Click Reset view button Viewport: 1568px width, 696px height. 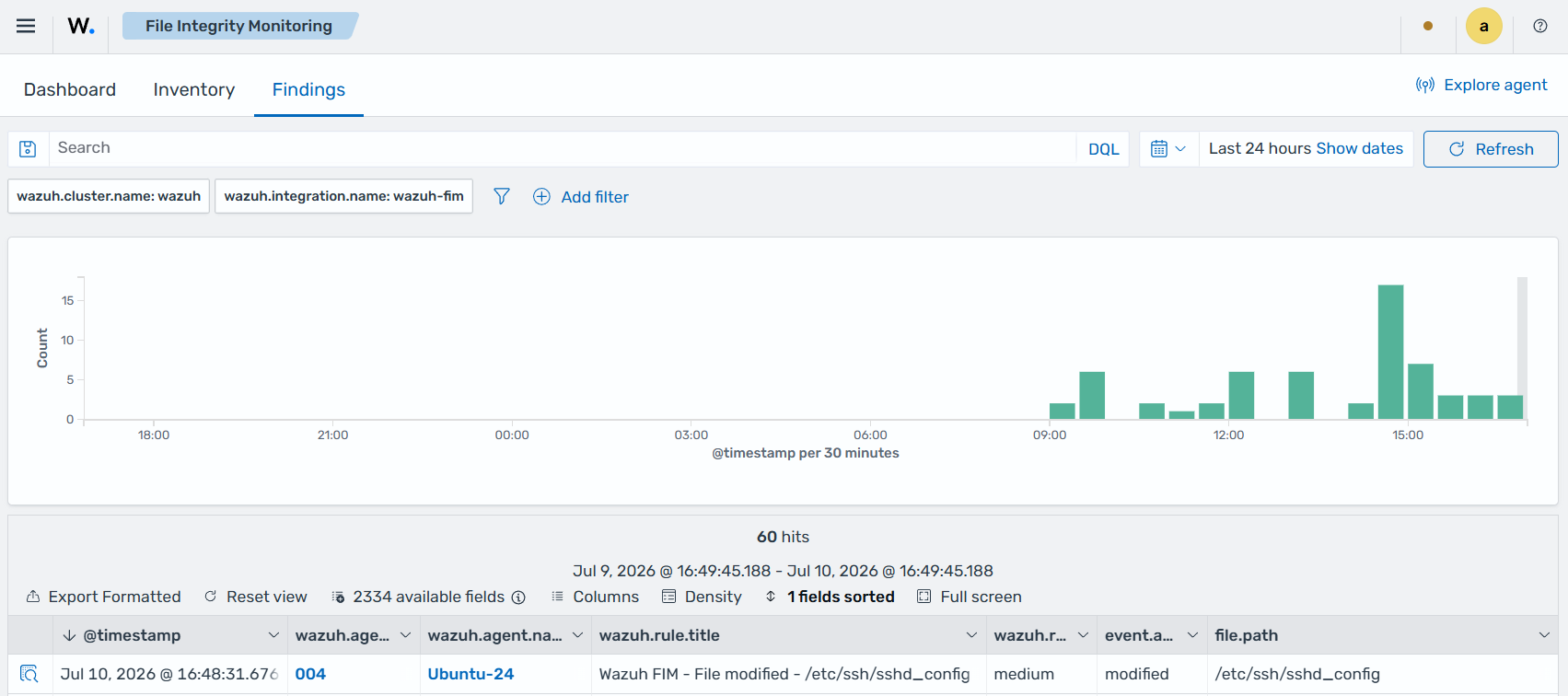pos(256,597)
